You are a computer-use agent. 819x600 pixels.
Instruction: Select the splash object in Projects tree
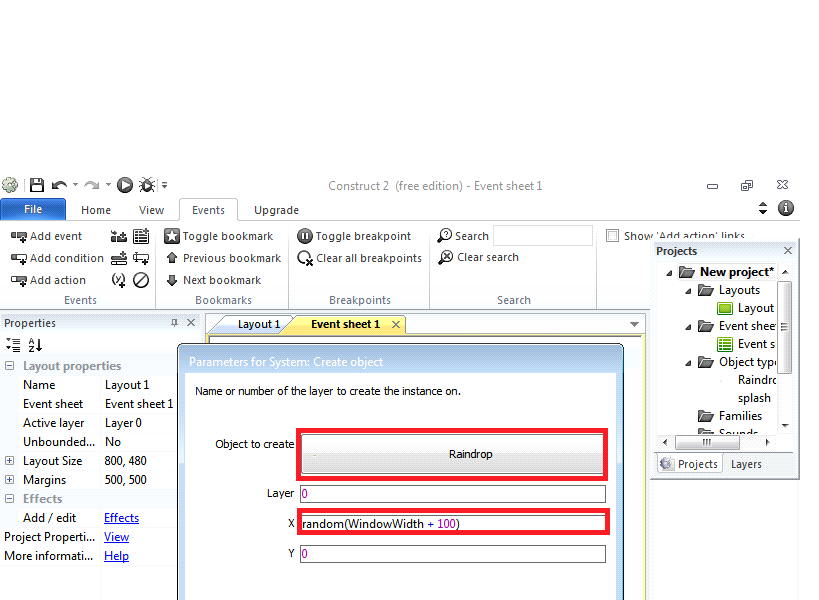click(754, 398)
